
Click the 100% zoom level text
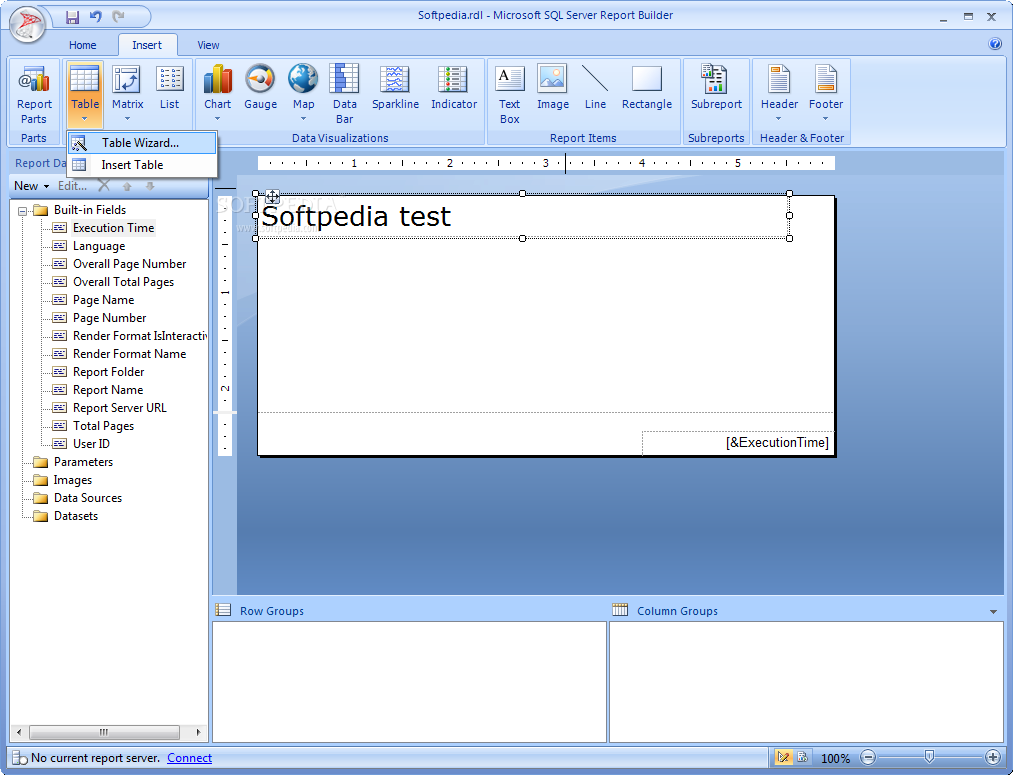coord(835,758)
